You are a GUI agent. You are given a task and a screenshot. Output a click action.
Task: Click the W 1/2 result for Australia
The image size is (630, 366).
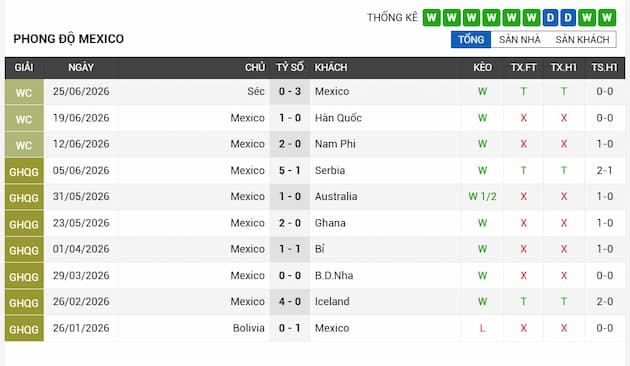(x=482, y=196)
